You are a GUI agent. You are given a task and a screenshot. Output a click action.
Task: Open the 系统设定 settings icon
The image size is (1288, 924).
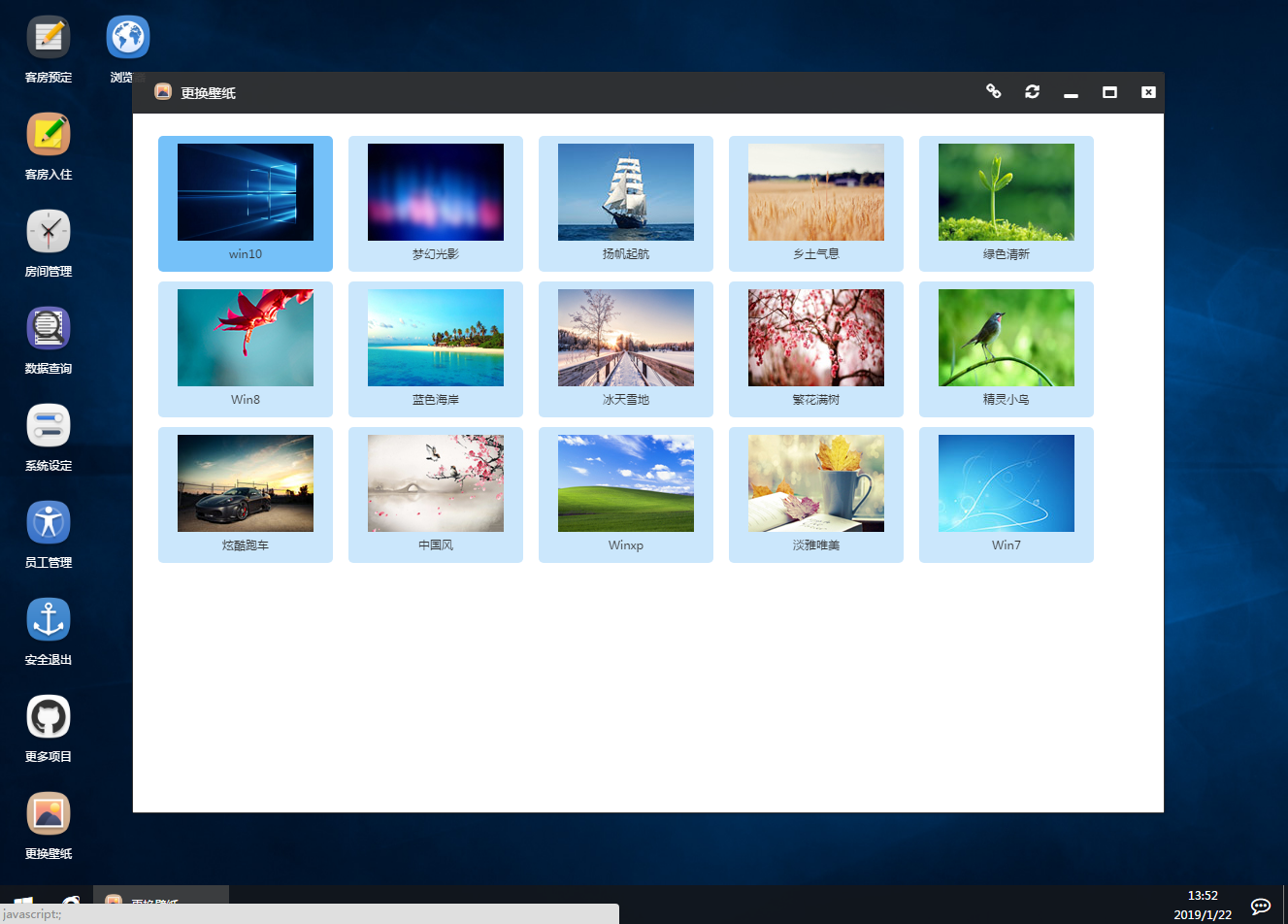[49, 425]
